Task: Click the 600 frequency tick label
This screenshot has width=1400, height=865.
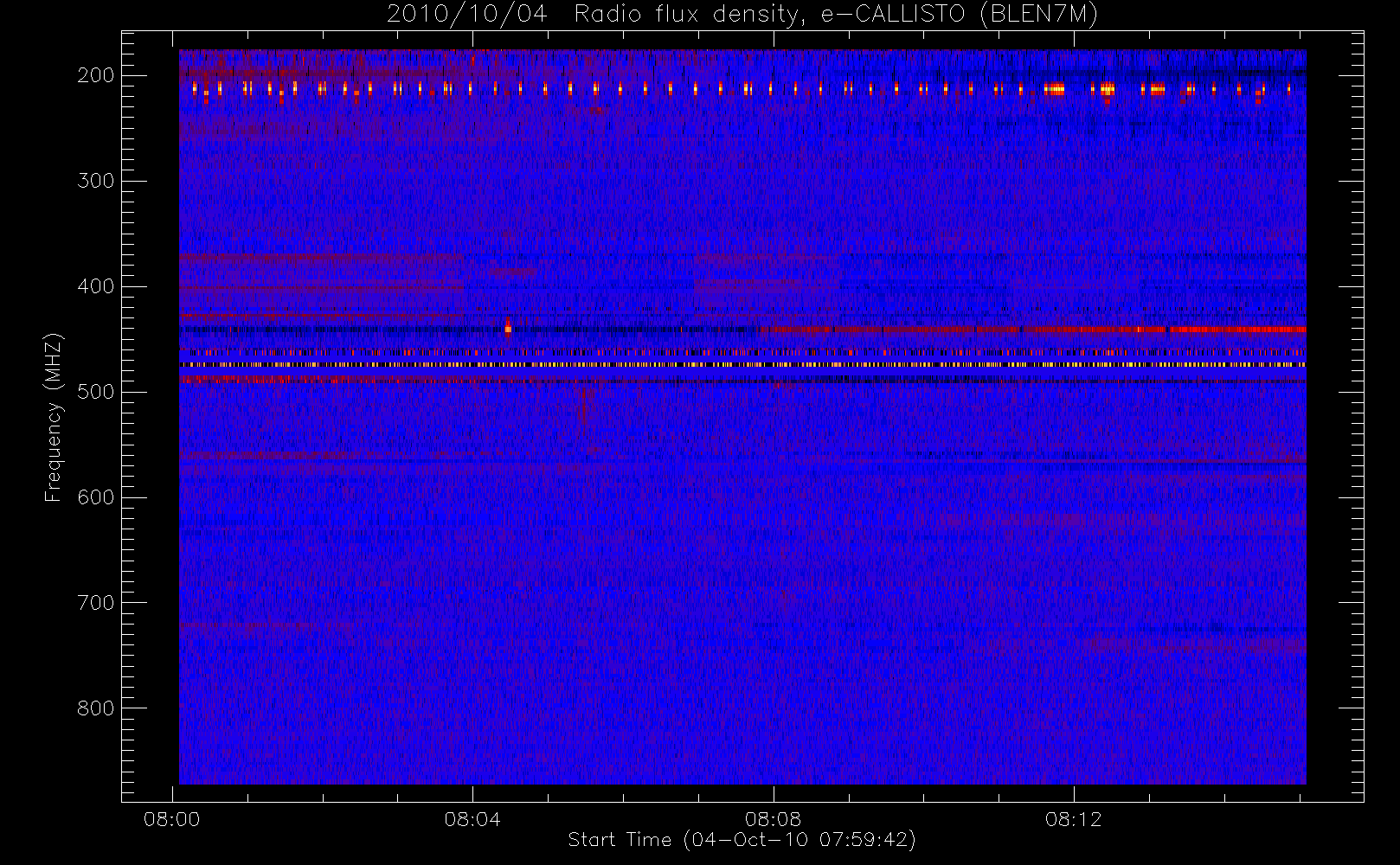Action: (96, 497)
